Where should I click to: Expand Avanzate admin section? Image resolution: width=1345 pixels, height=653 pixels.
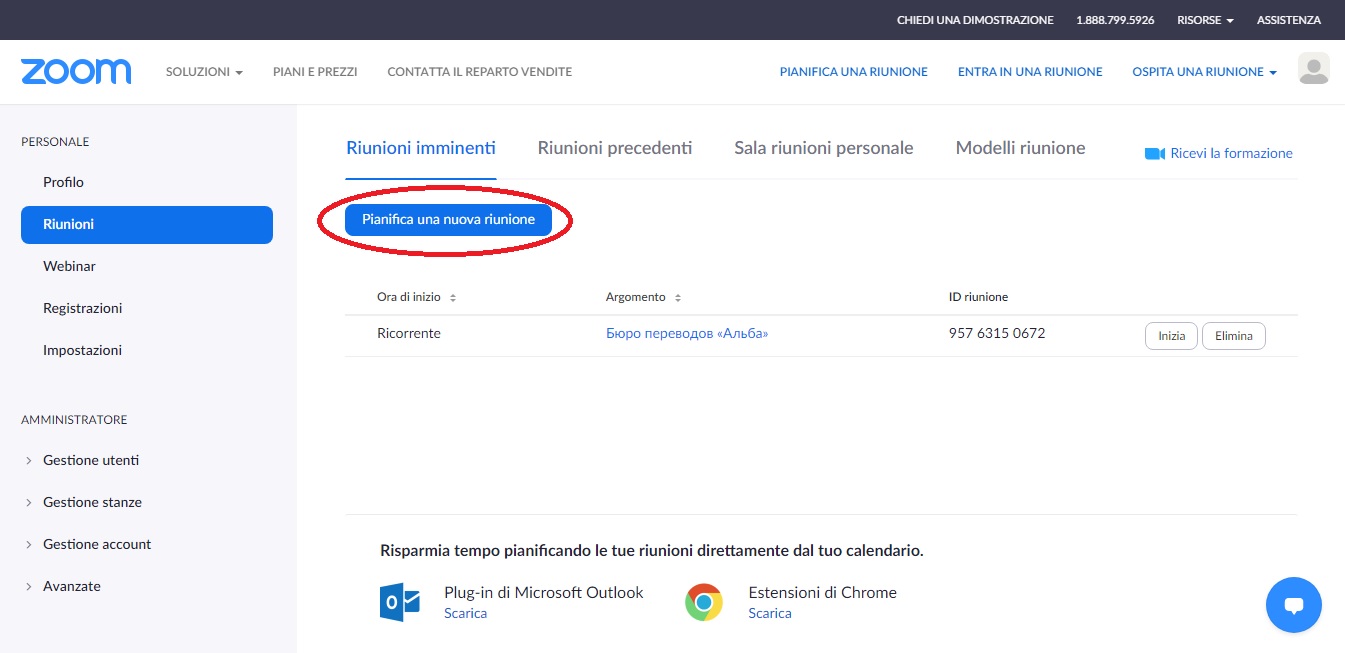(72, 586)
